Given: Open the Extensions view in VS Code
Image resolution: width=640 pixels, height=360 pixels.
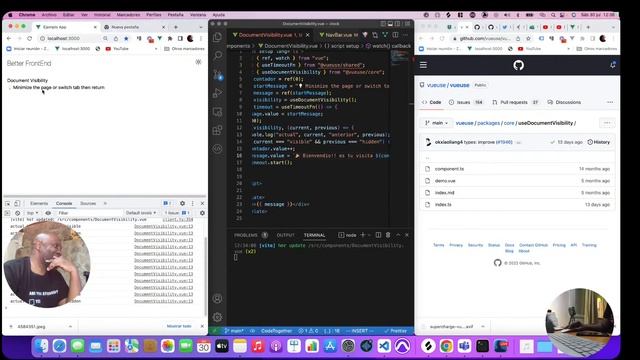Looking at the screenshot, I should pos(218,130).
